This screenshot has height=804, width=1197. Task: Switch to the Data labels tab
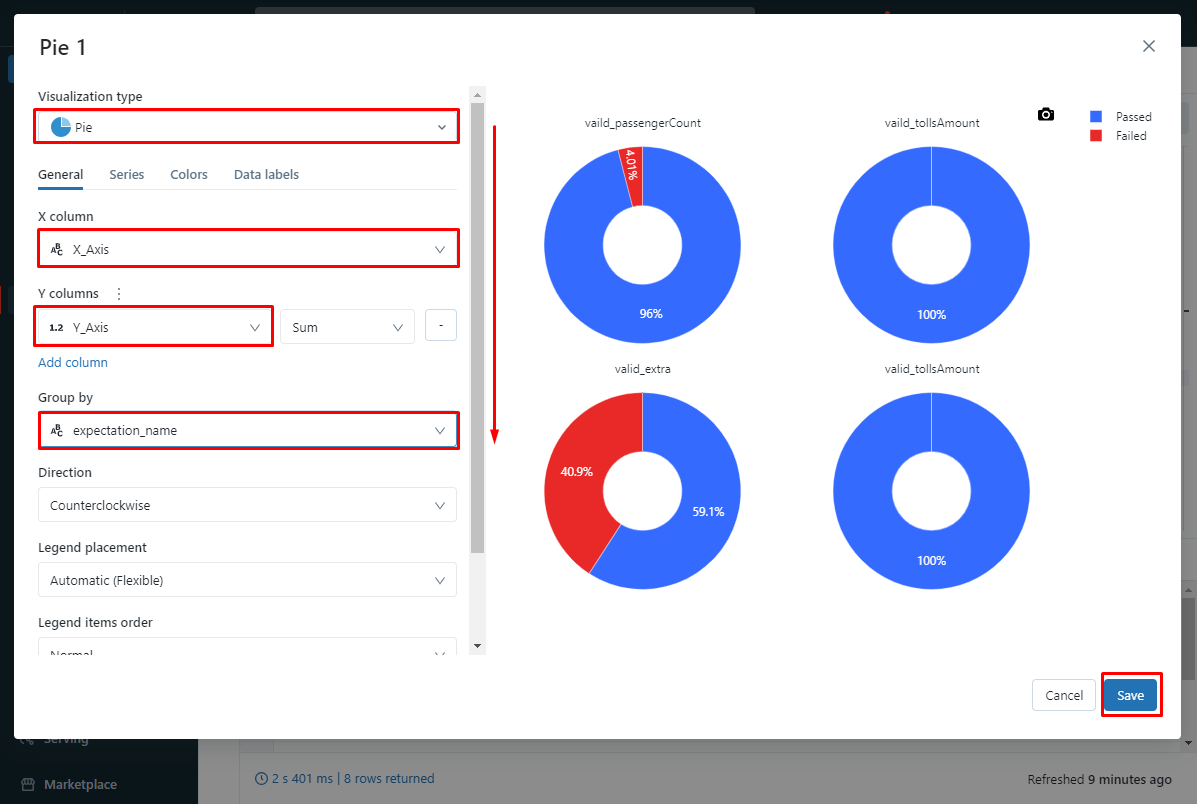[x=266, y=174]
